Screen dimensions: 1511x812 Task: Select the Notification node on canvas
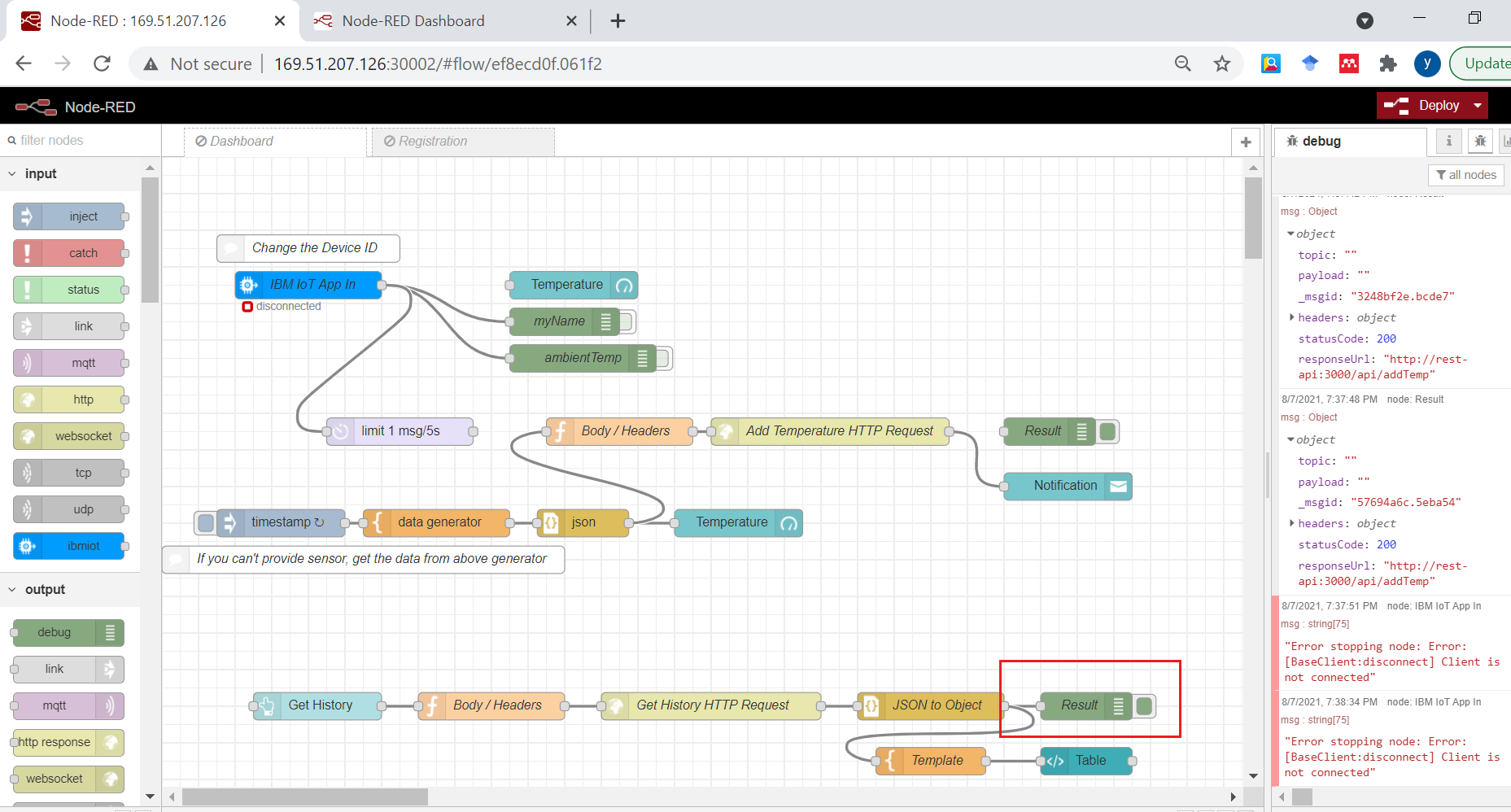point(1068,486)
